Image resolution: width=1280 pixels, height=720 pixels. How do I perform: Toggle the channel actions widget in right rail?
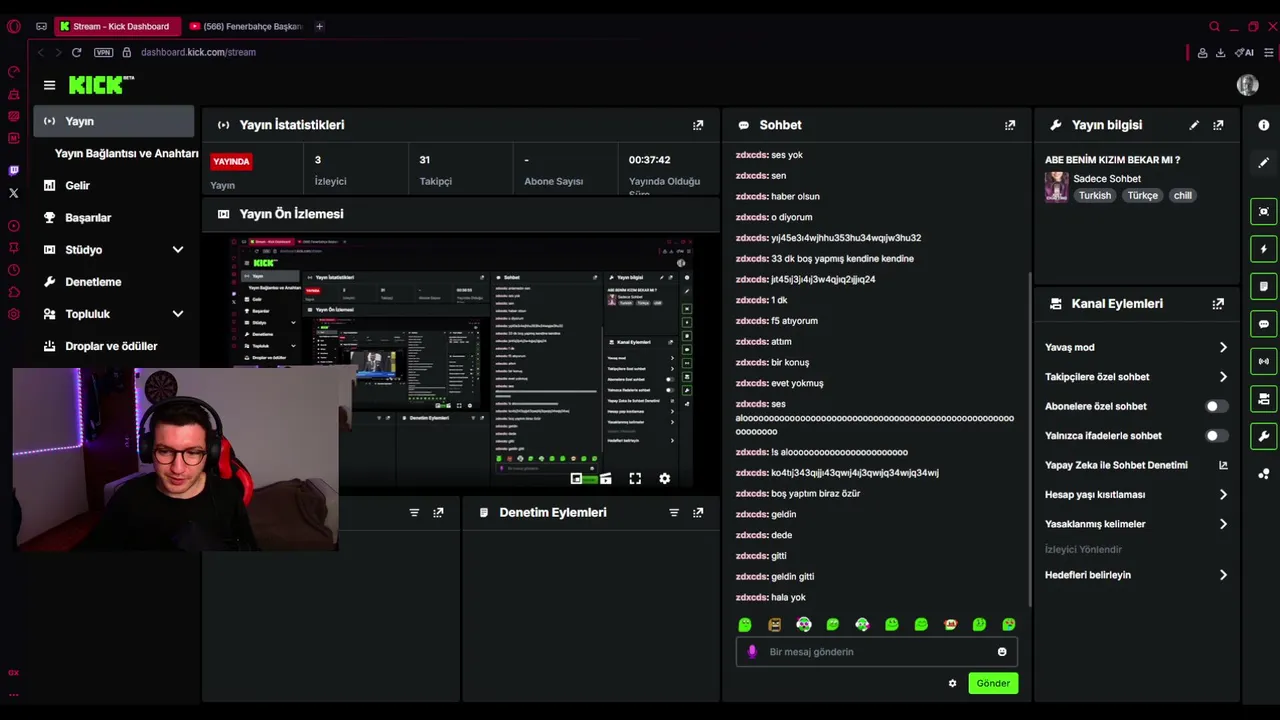[x=1264, y=399]
